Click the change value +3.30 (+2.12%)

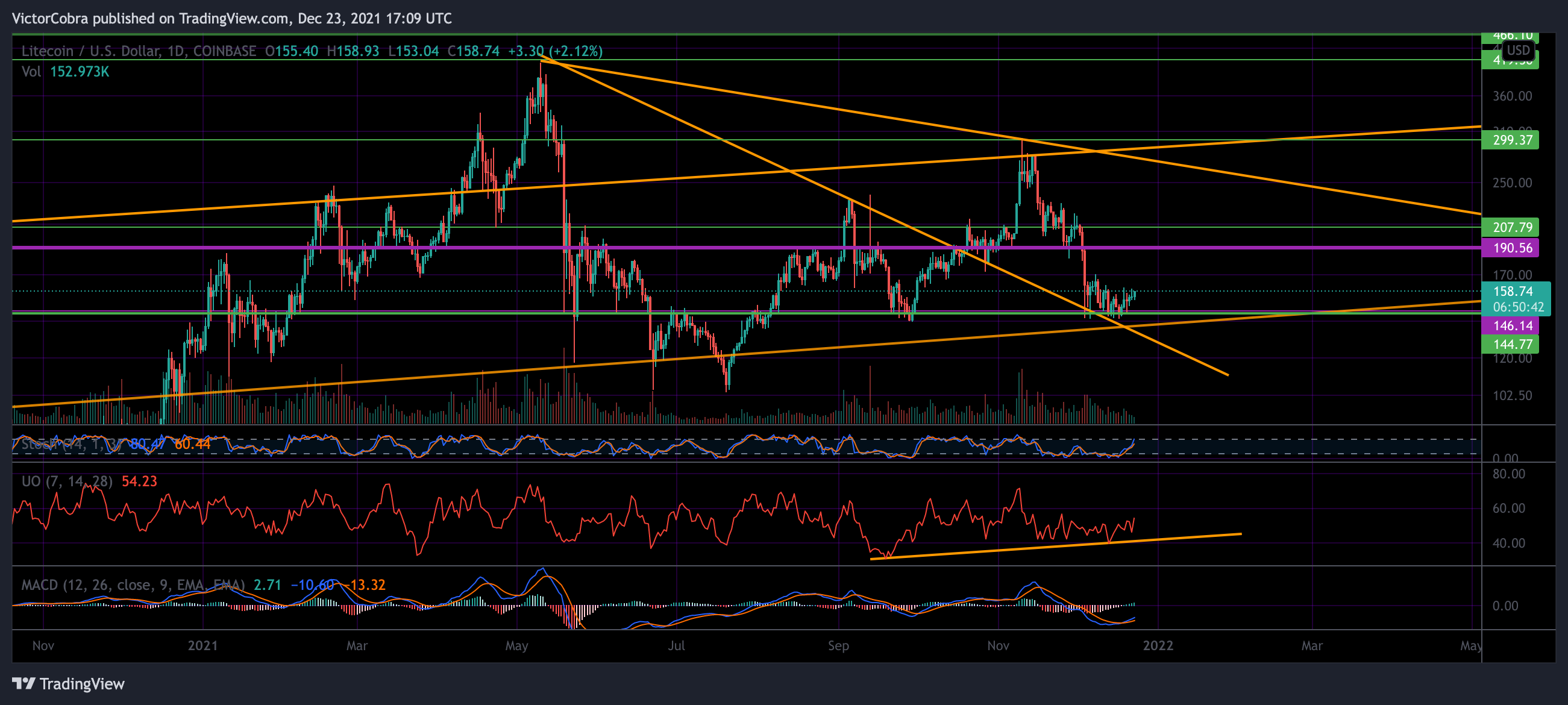[x=555, y=51]
